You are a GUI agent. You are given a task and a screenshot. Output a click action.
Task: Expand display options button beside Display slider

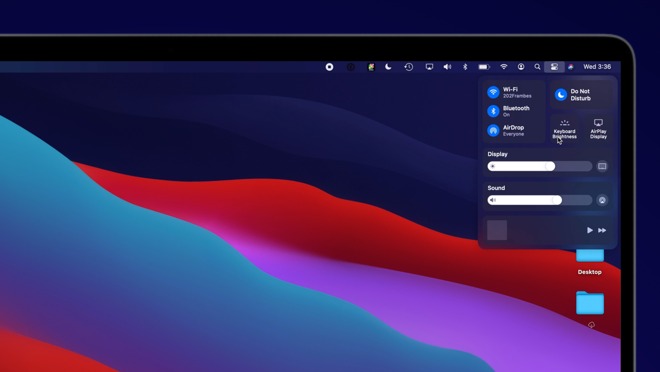tap(602, 166)
